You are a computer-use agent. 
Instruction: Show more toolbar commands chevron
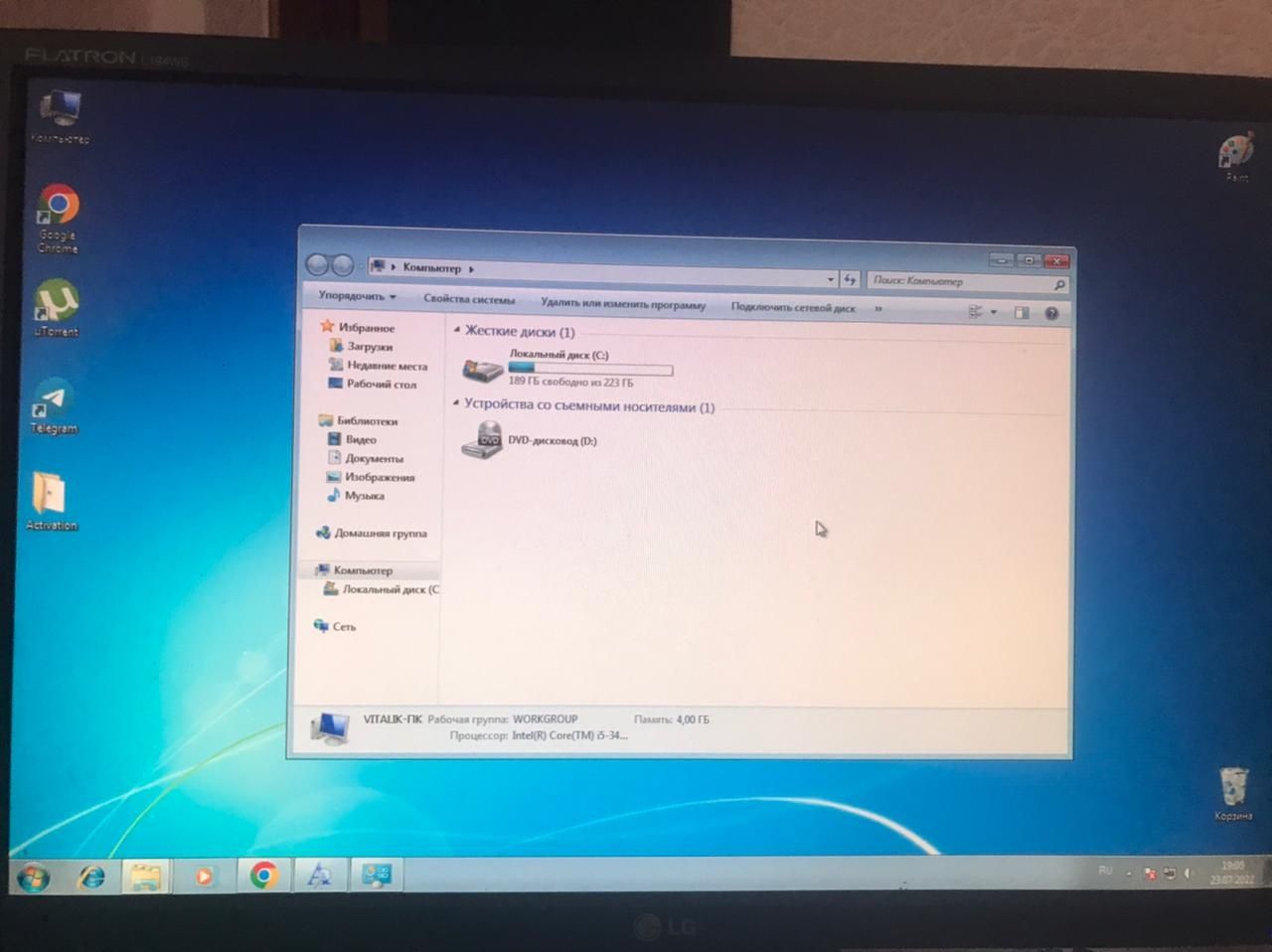click(878, 309)
